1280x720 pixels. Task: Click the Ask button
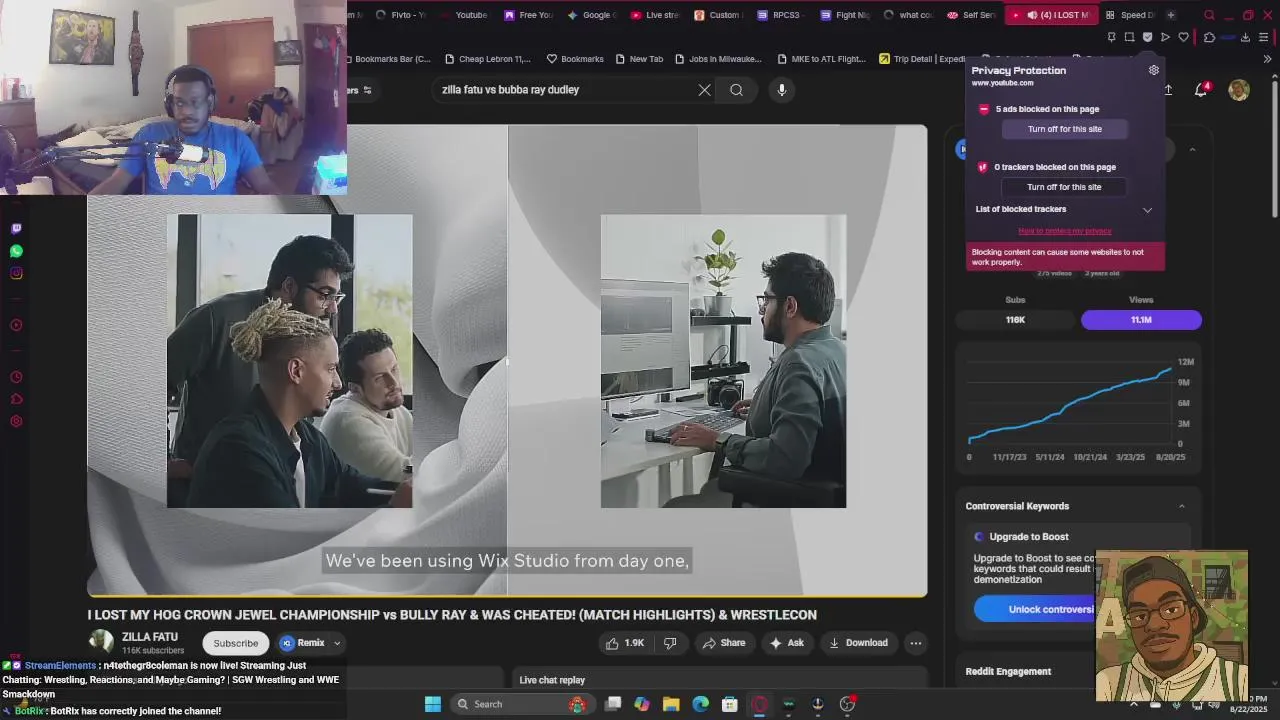(786, 643)
